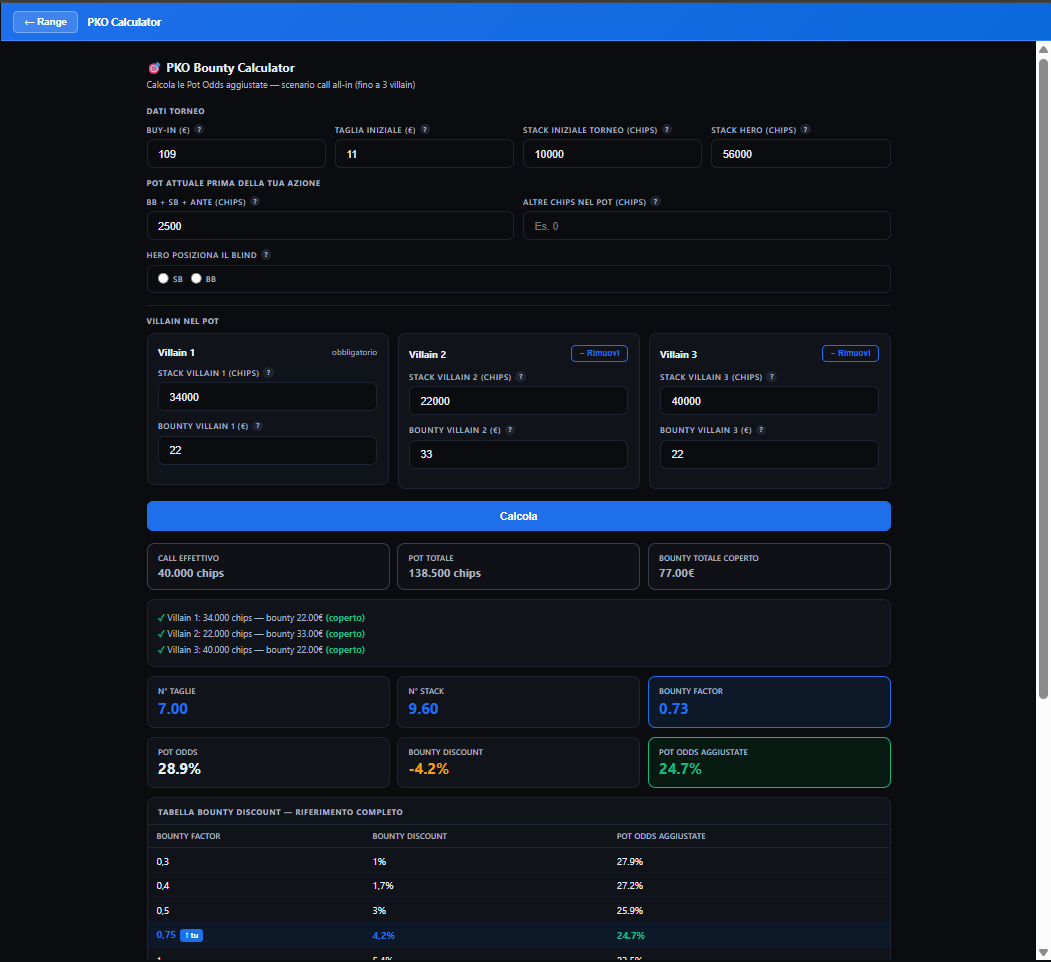
Task: Focus the Stack Hero field showing 56000
Action: [801, 154]
